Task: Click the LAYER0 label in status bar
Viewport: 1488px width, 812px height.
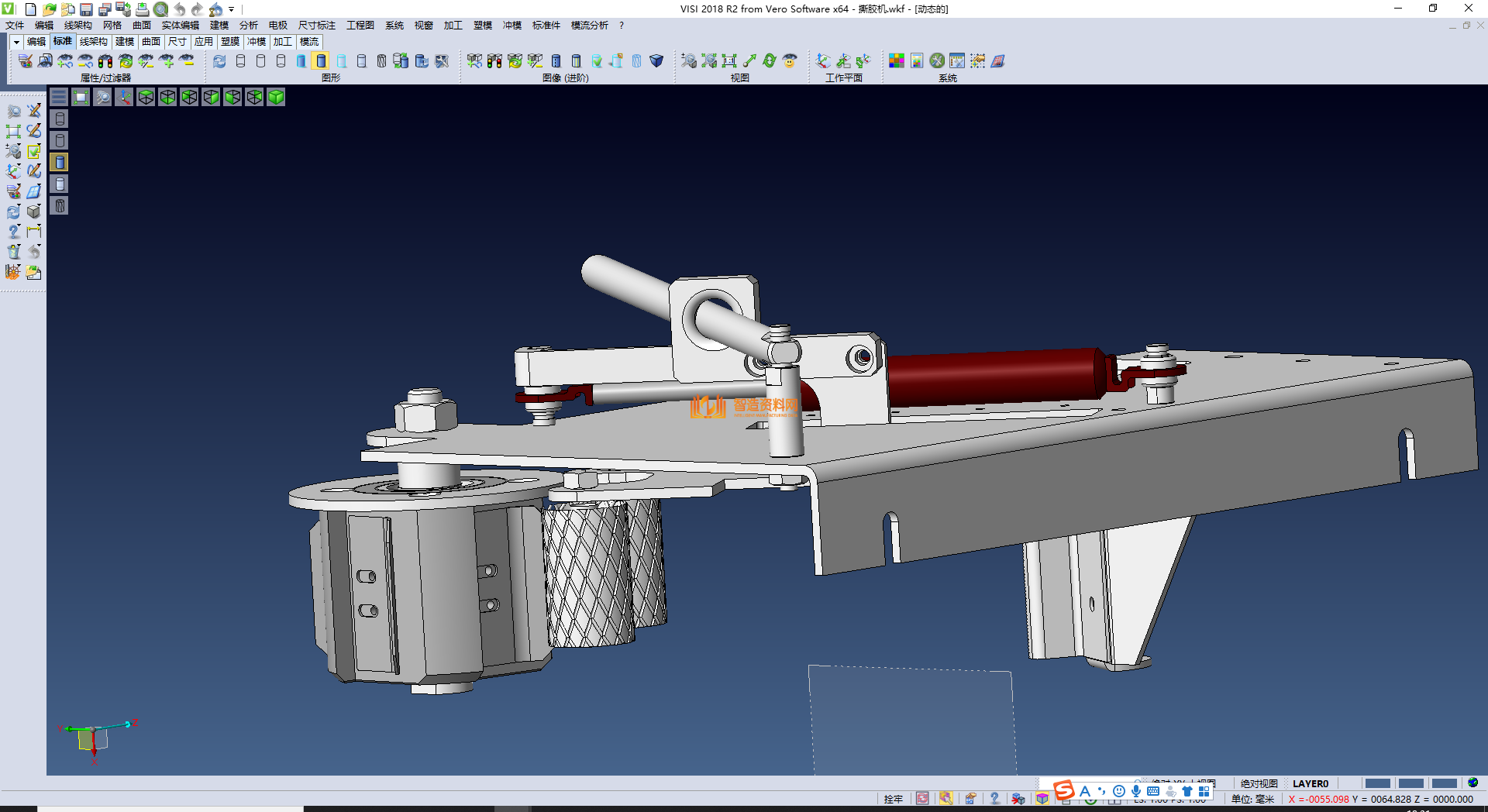Action: pyautogui.click(x=1310, y=783)
